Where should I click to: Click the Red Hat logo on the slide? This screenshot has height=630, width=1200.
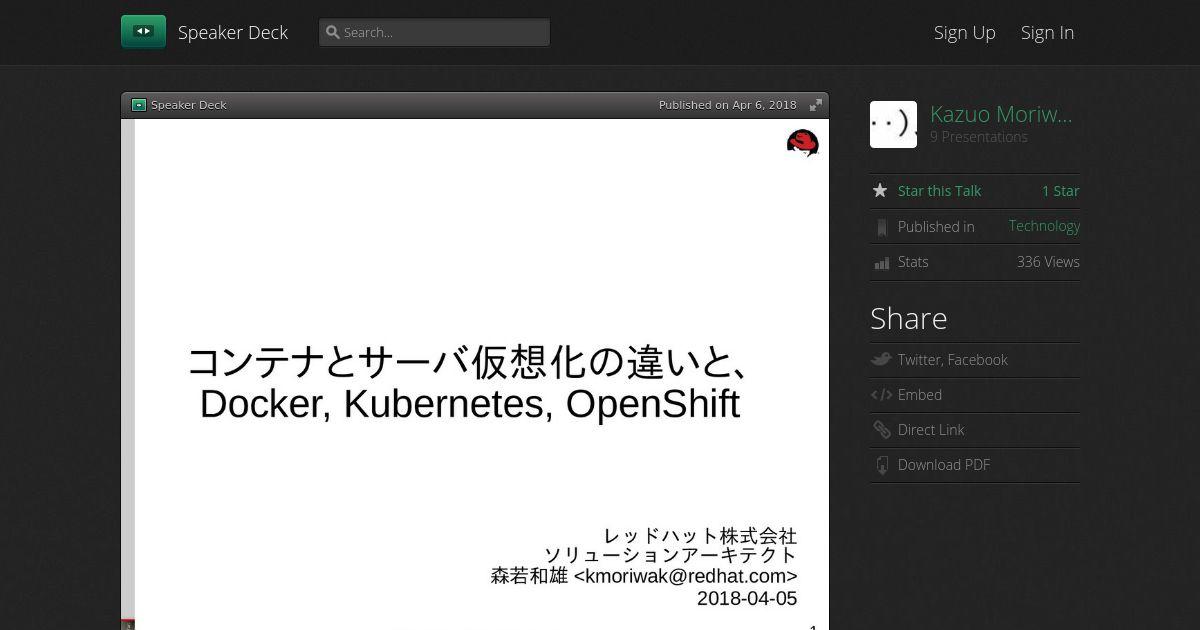[x=802, y=144]
